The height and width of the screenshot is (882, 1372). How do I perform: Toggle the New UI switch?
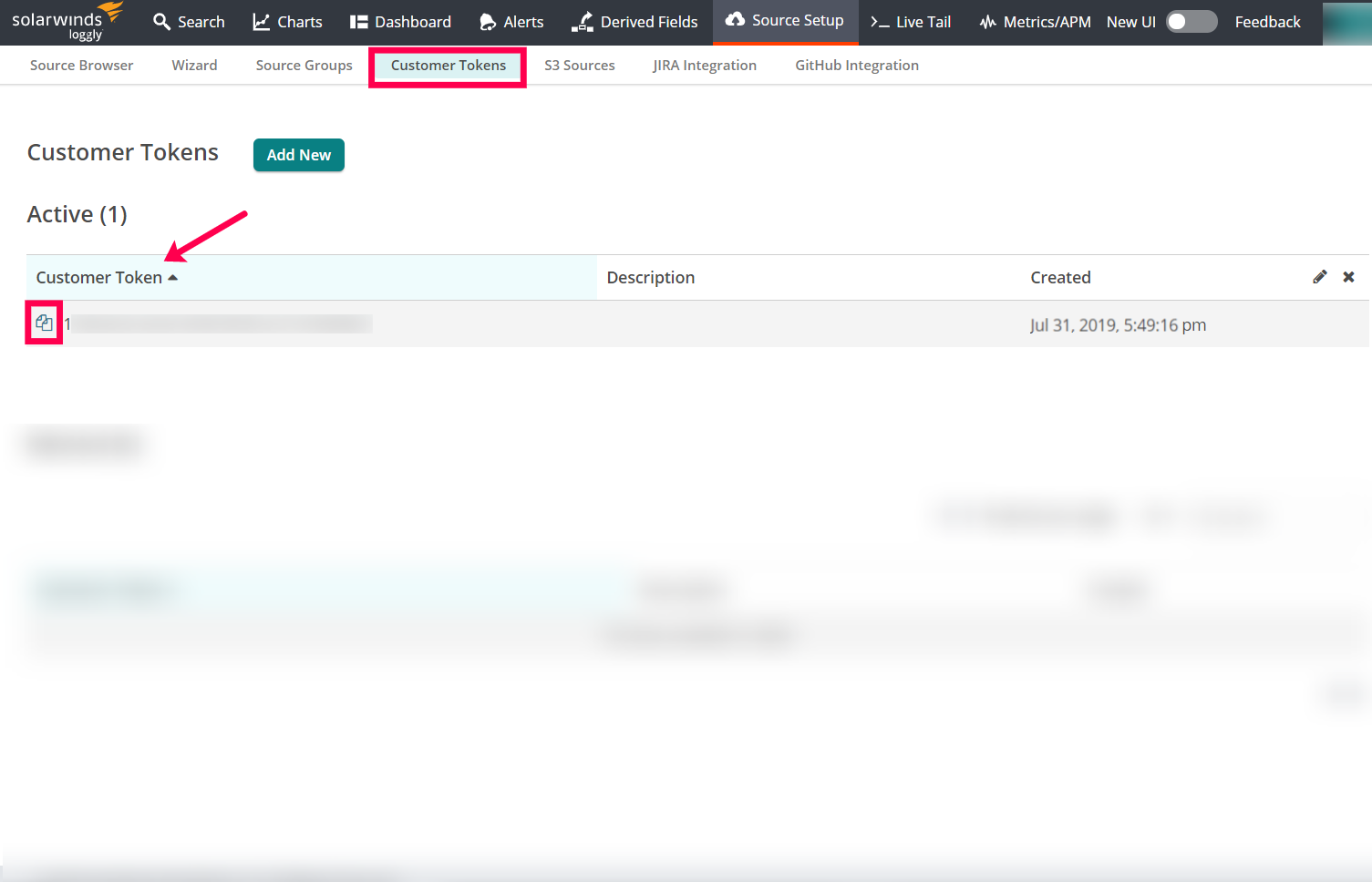point(1191,22)
